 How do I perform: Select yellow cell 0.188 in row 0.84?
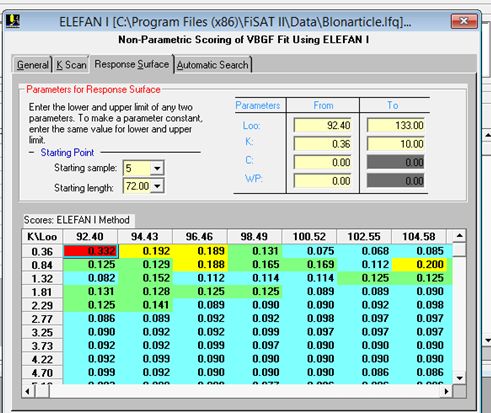click(x=200, y=264)
